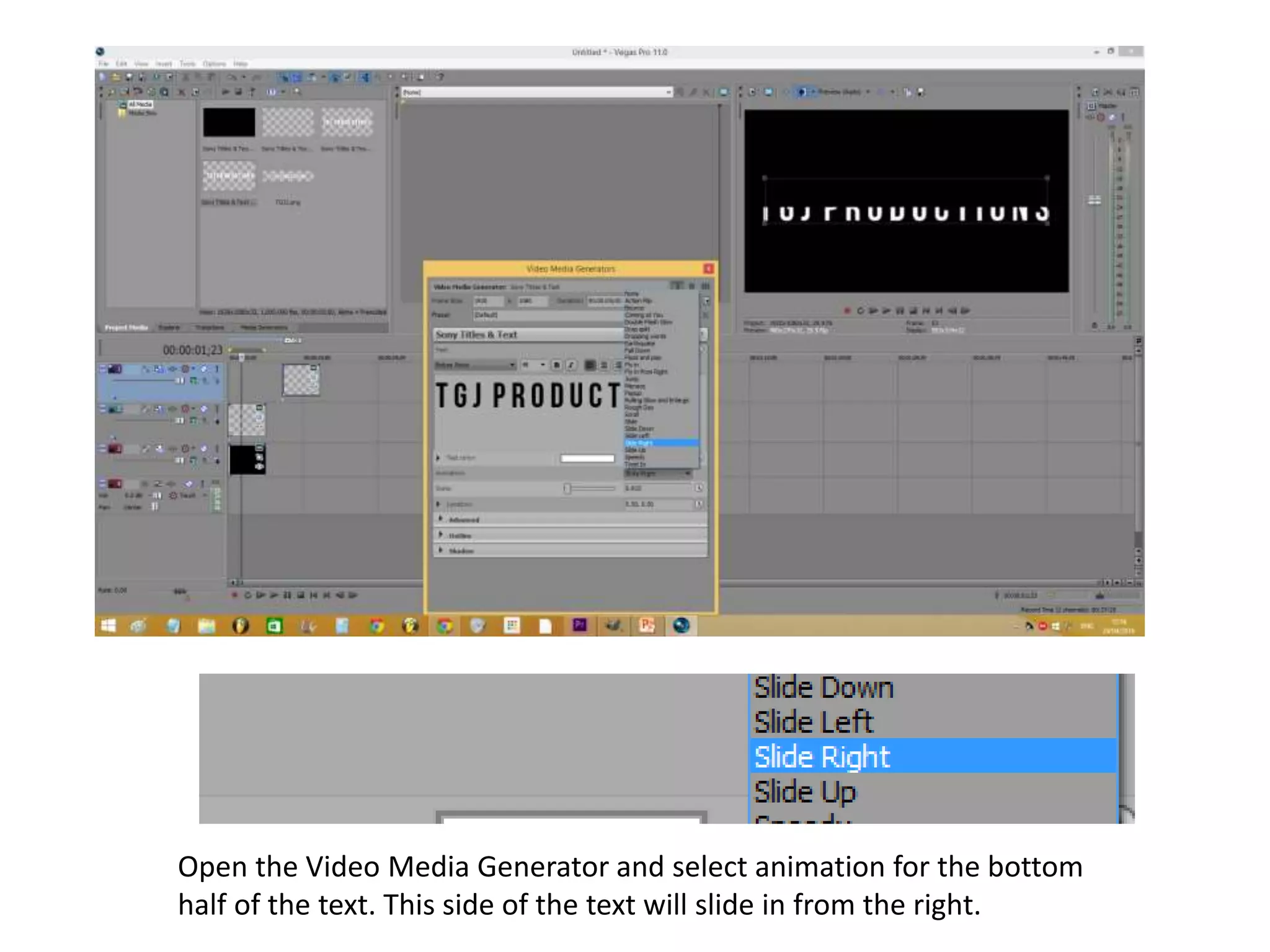
Task: Switch to the Project Media tab
Action: [127, 327]
